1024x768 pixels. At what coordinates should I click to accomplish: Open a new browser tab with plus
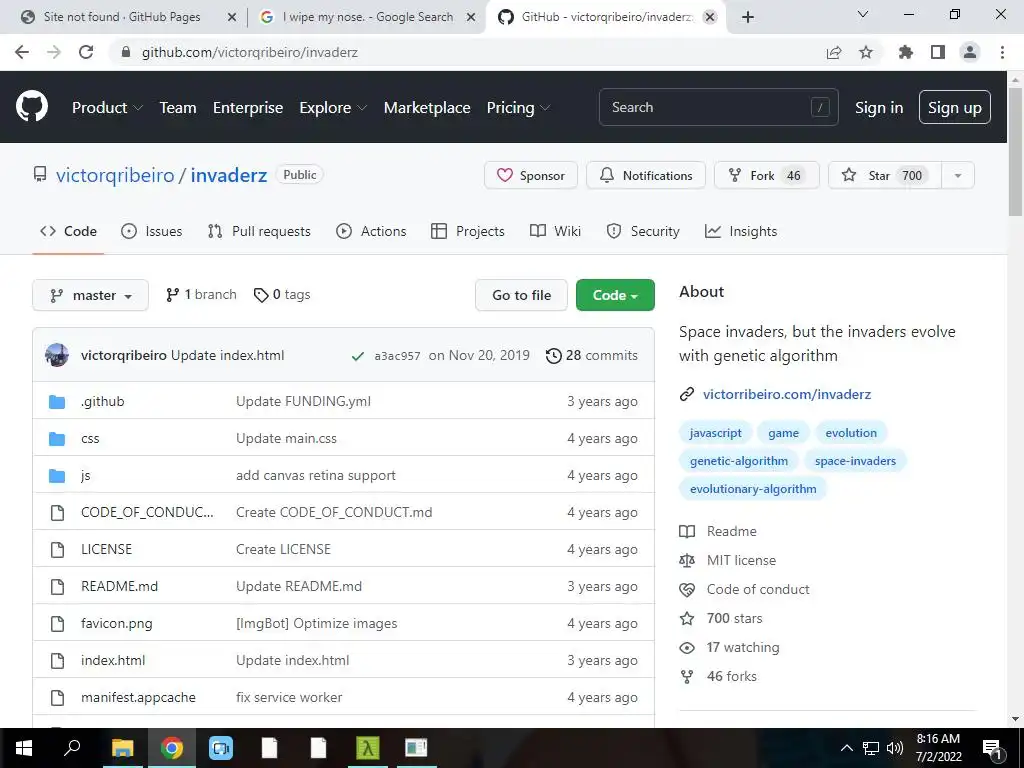(748, 17)
